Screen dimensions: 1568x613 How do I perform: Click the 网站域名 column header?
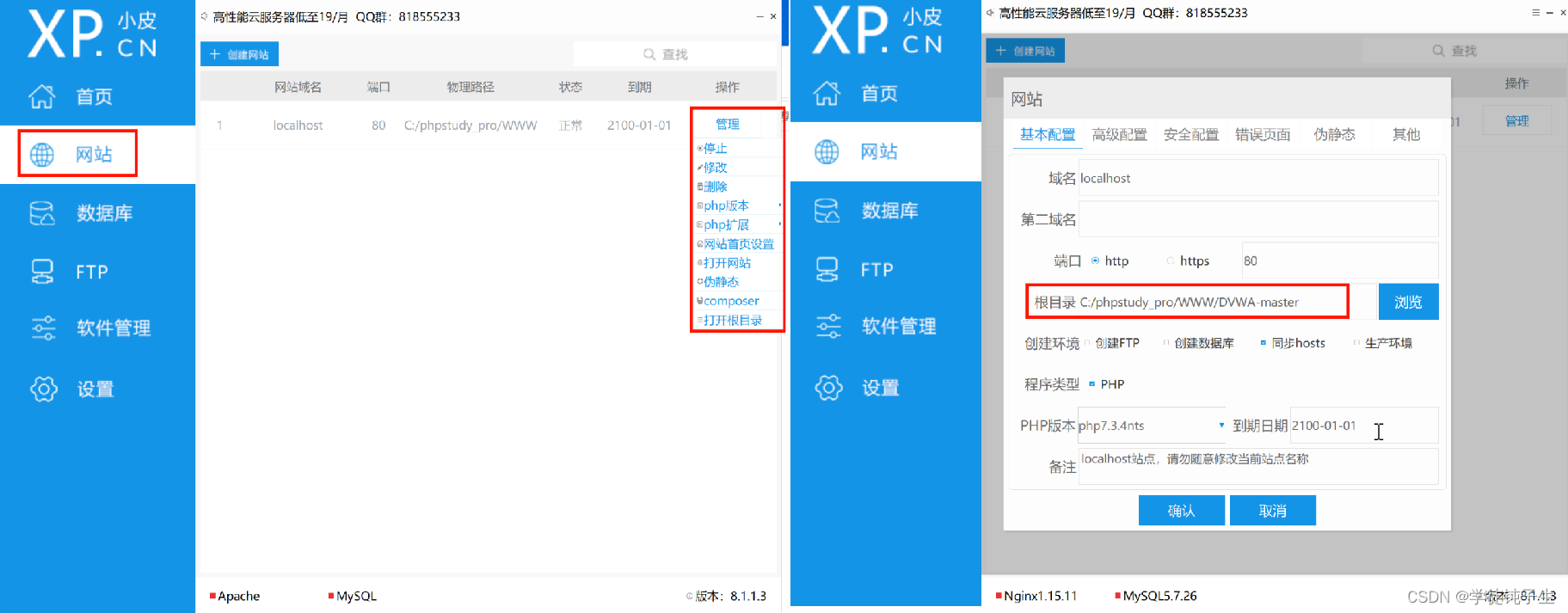298,87
